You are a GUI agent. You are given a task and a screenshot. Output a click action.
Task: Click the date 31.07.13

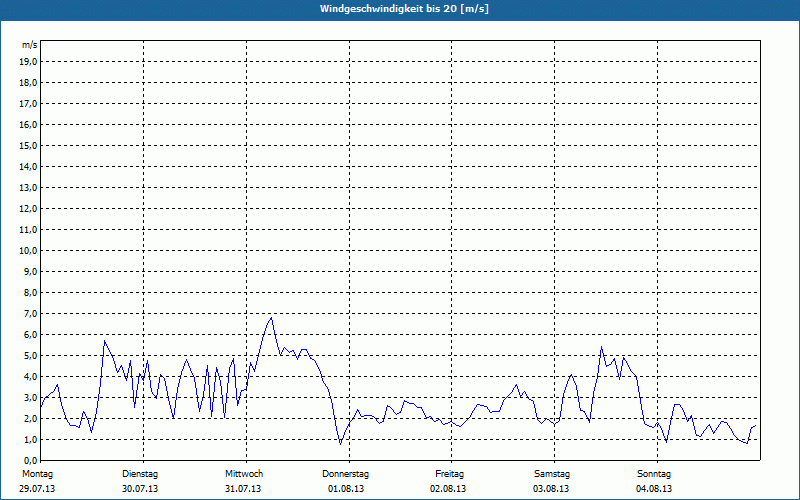(x=243, y=489)
